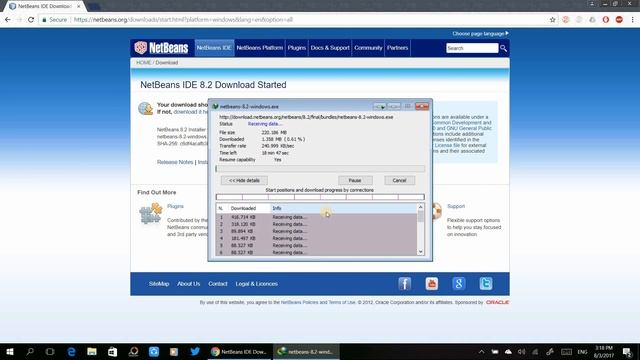This screenshot has height=360, width=640.
Task: Open Task View on the taskbar
Action: 50,351
